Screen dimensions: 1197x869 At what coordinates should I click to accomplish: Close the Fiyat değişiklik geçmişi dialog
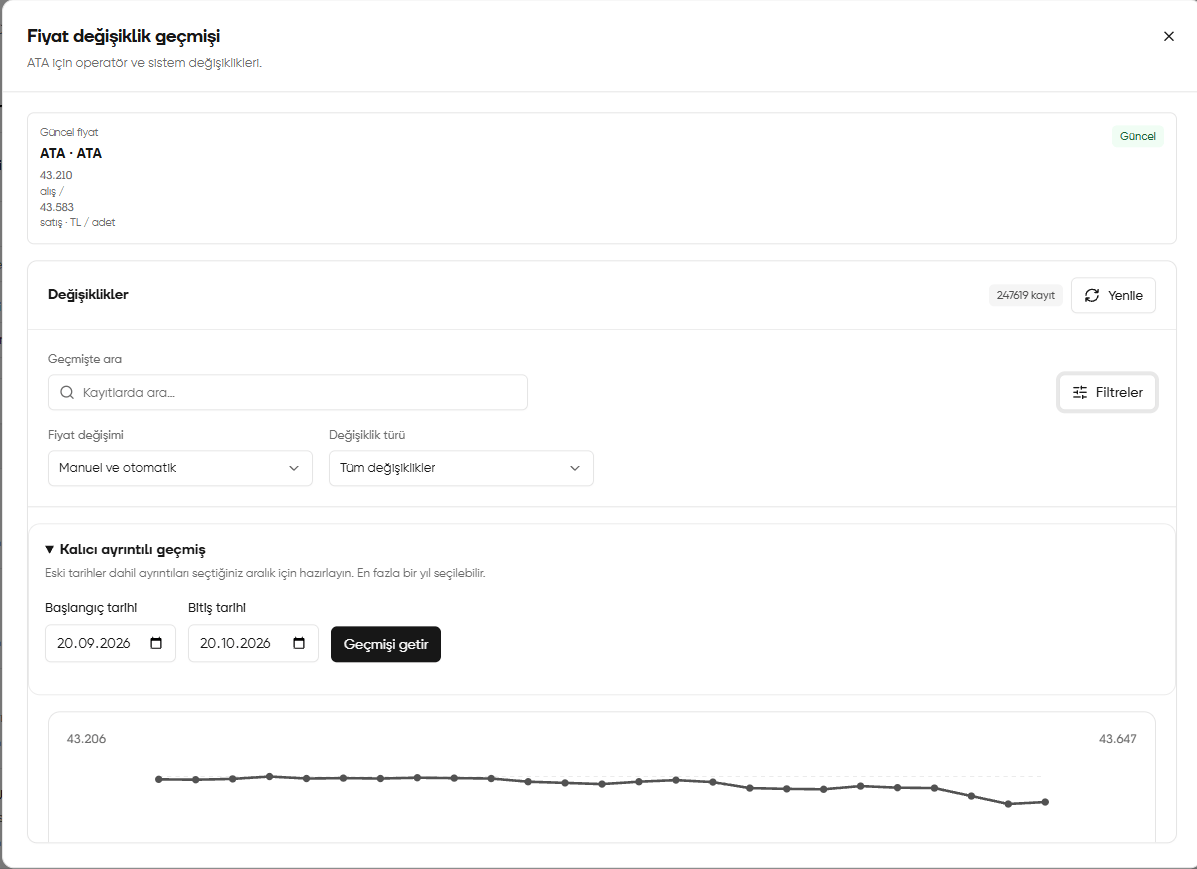click(1168, 36)
